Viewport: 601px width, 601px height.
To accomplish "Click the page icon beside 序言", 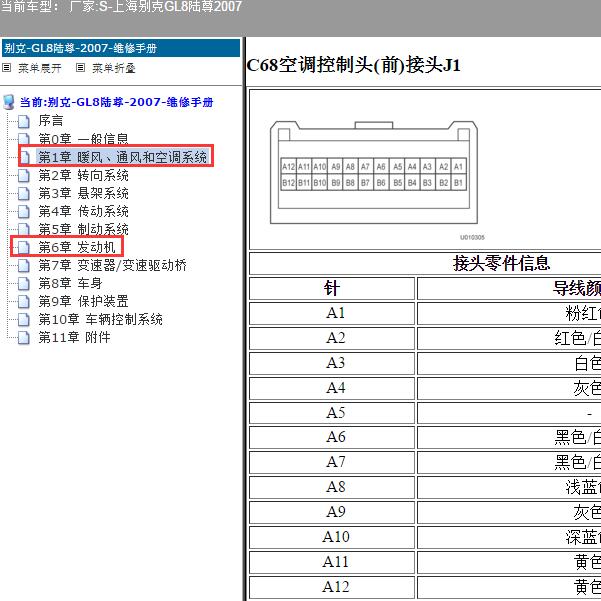I will tap(24, 121).
